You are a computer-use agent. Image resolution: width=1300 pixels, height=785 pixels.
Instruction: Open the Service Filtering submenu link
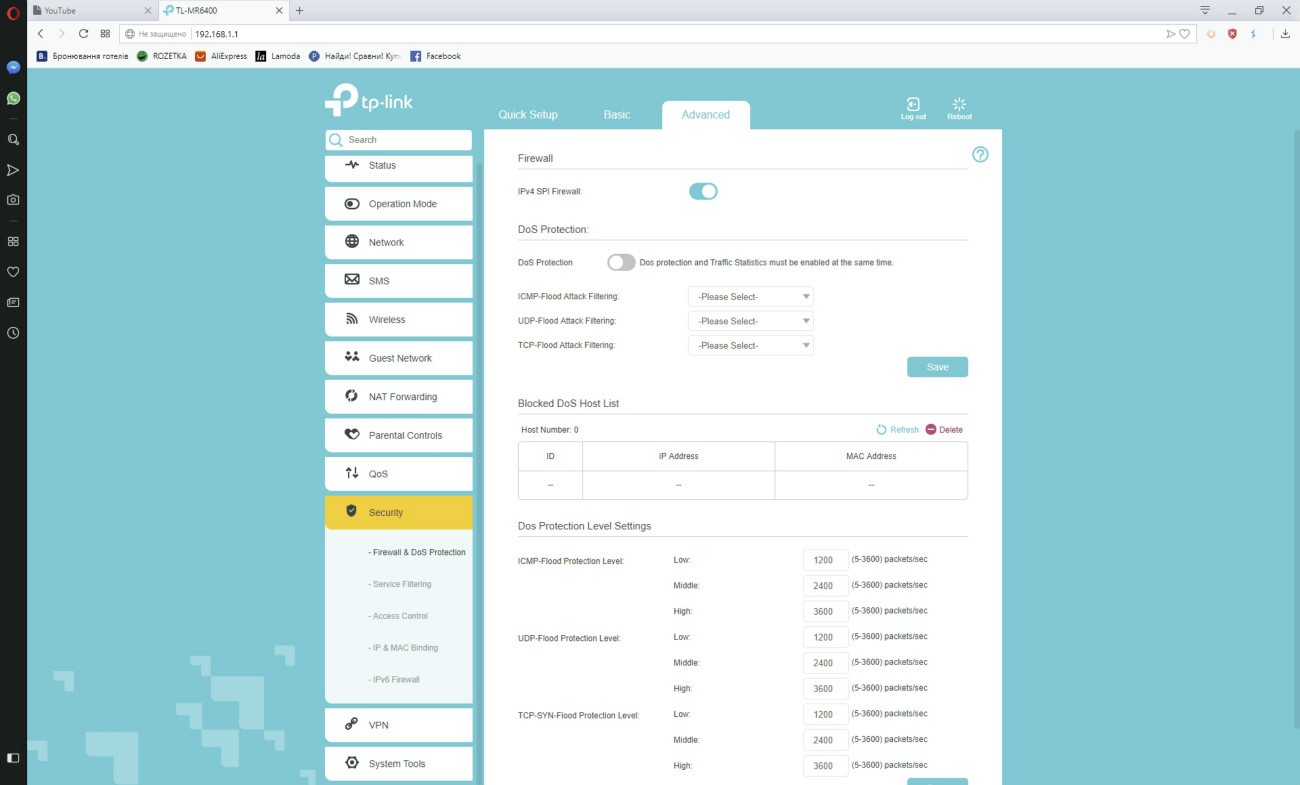401,584
